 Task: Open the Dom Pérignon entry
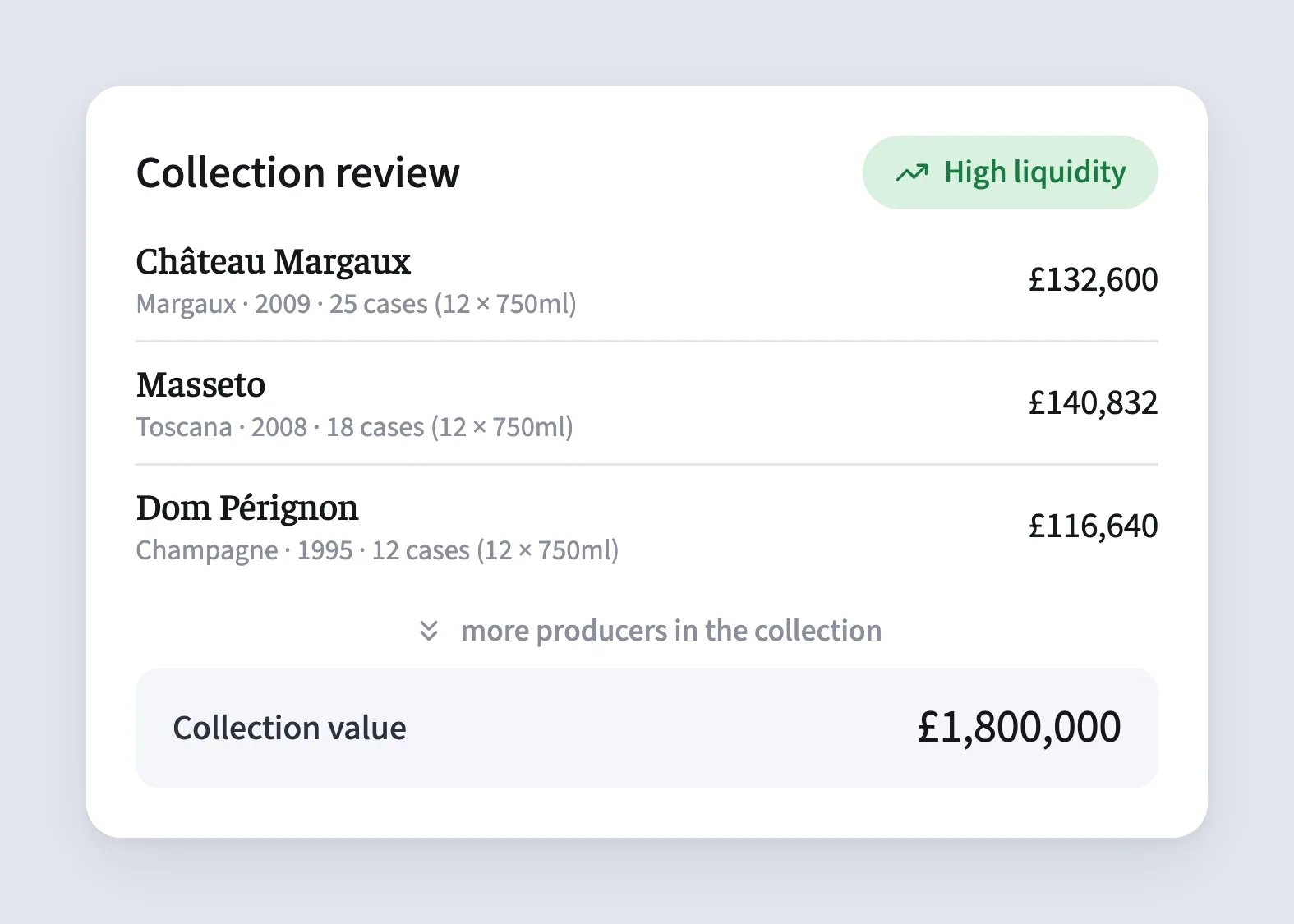click(247, 508)
